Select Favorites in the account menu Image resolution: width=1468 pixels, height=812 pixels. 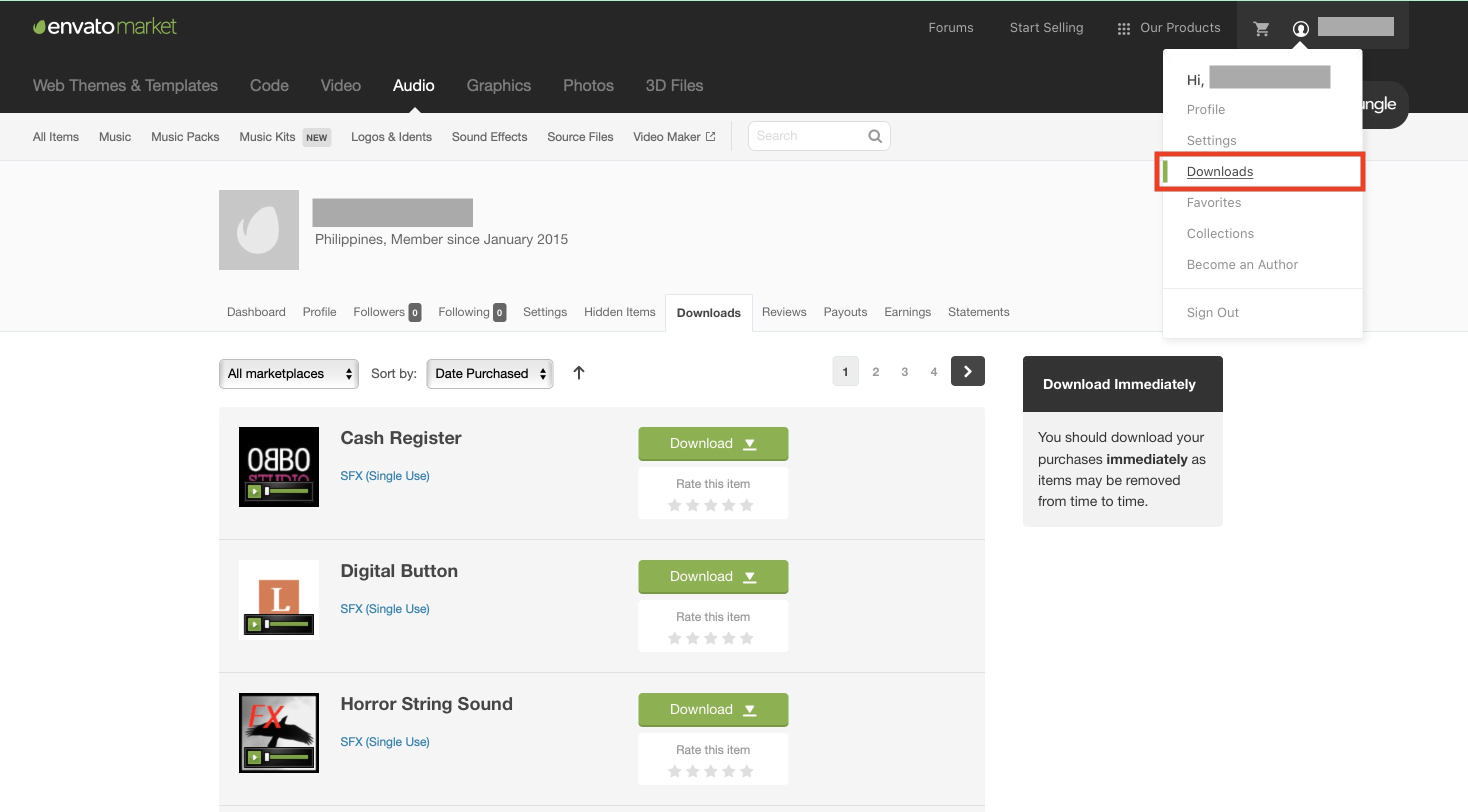1213,202
